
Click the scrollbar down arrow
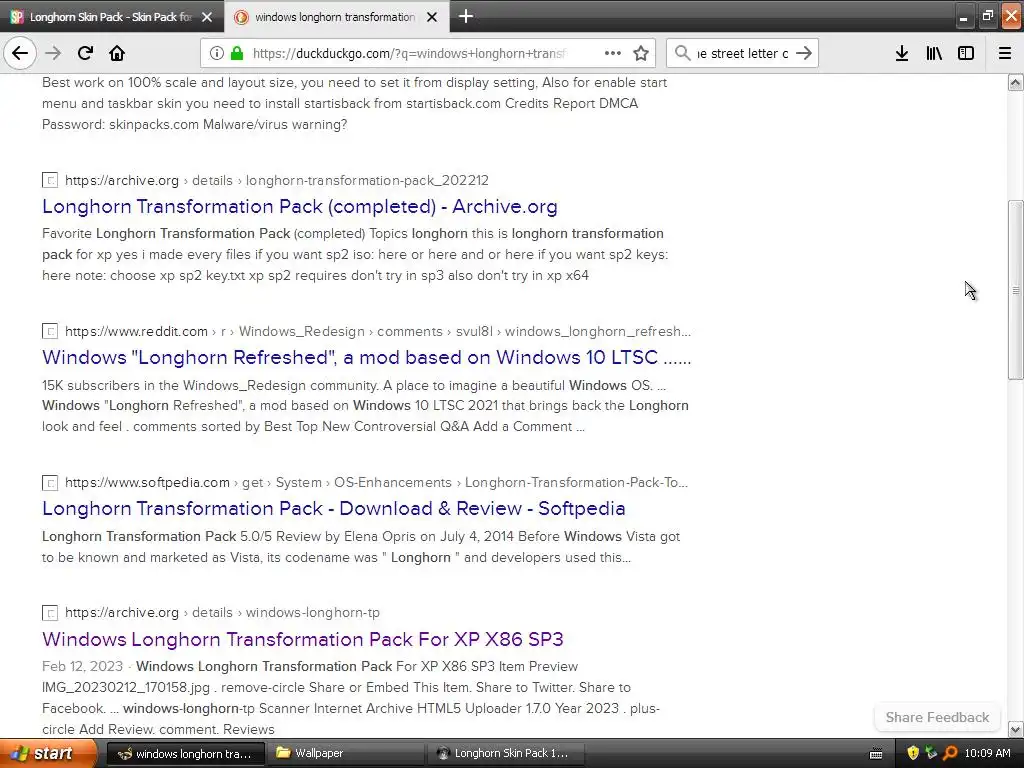(1016, 729)
